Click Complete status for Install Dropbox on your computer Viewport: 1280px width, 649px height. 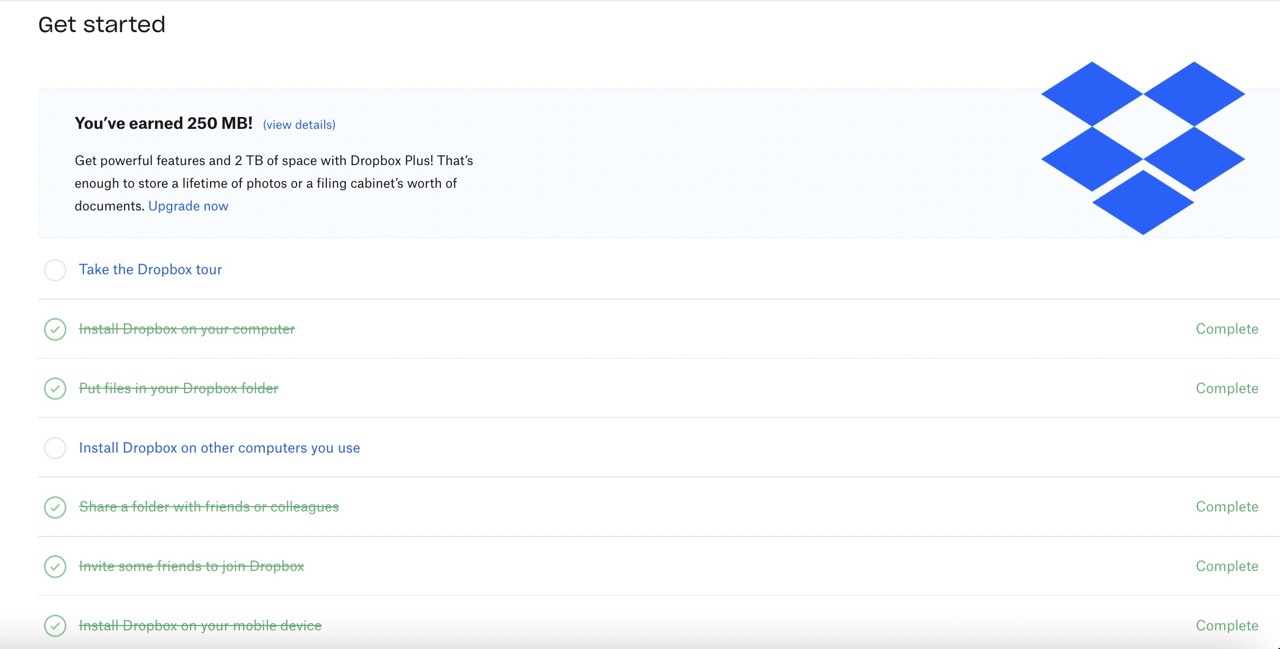[x=1227, y=329]
